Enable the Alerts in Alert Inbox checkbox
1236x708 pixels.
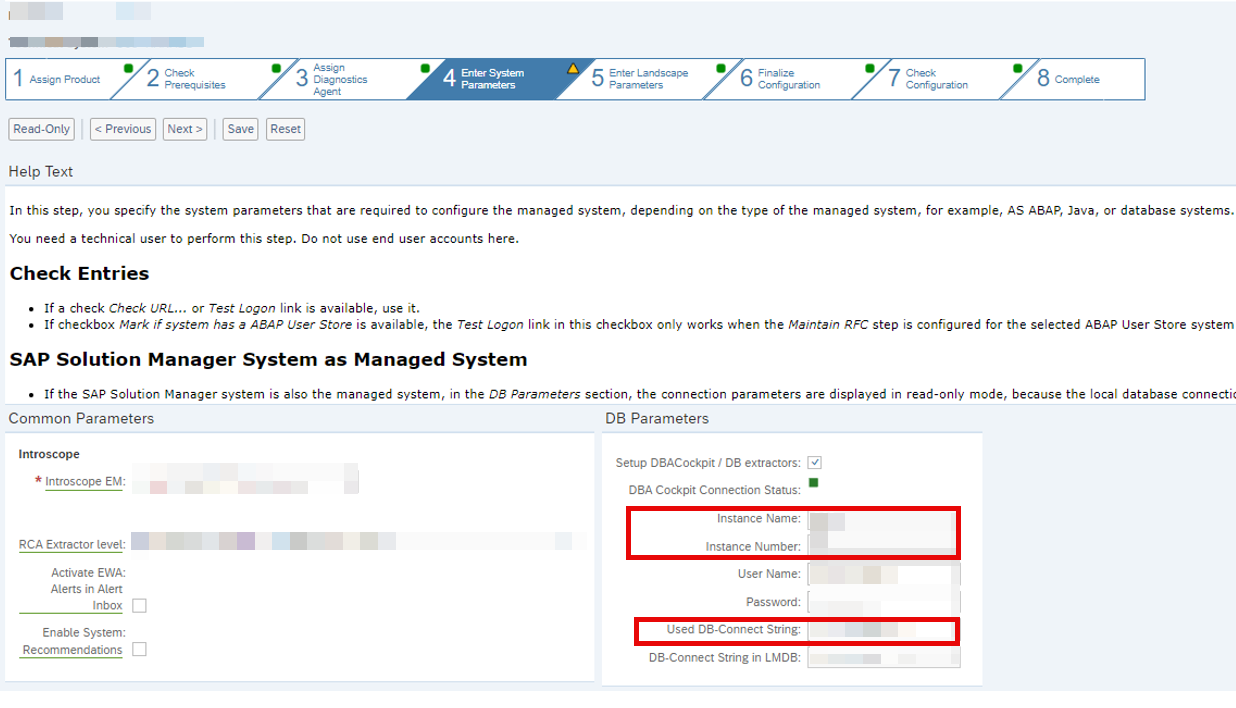pyautogui.click(x=140, y=606)
